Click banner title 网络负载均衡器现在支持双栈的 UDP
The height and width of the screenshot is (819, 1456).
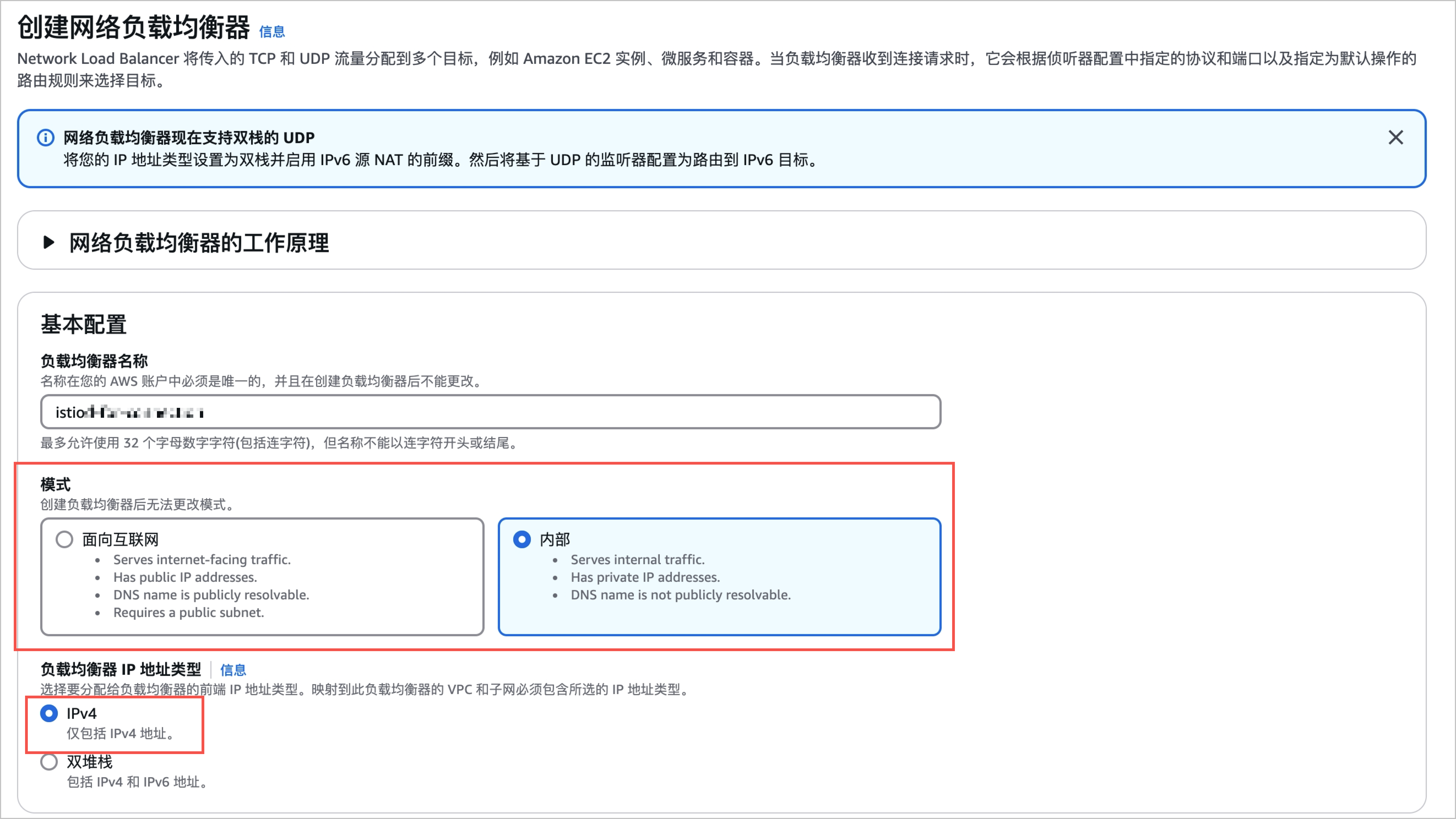coord(189,137)
